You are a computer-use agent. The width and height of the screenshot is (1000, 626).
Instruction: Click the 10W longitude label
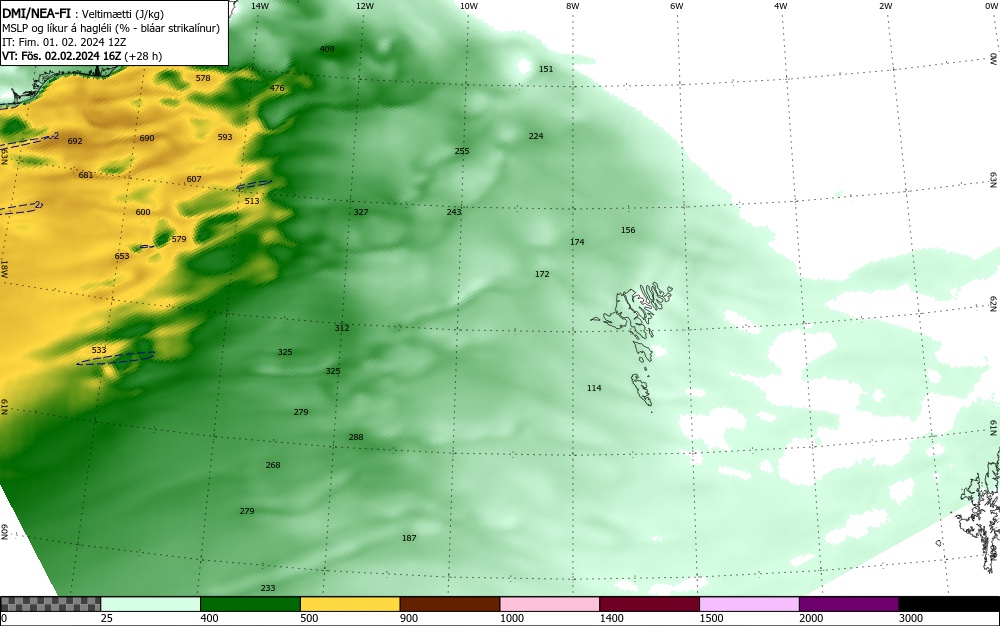pos(469,6)
